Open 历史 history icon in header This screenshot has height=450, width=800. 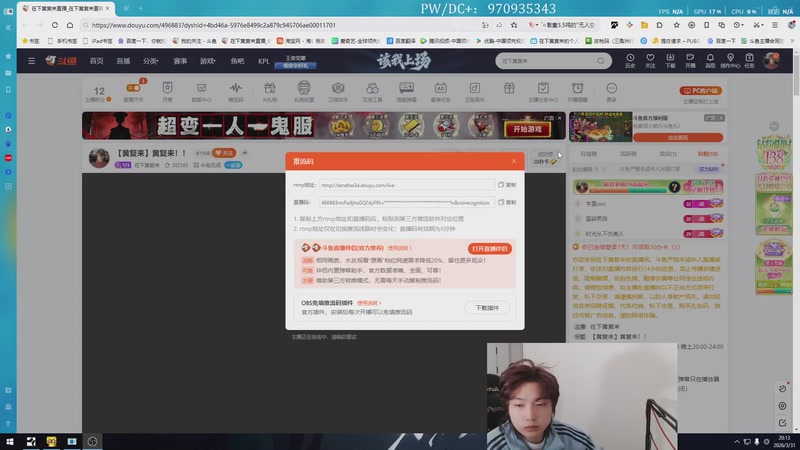click(x=631, y=61)
